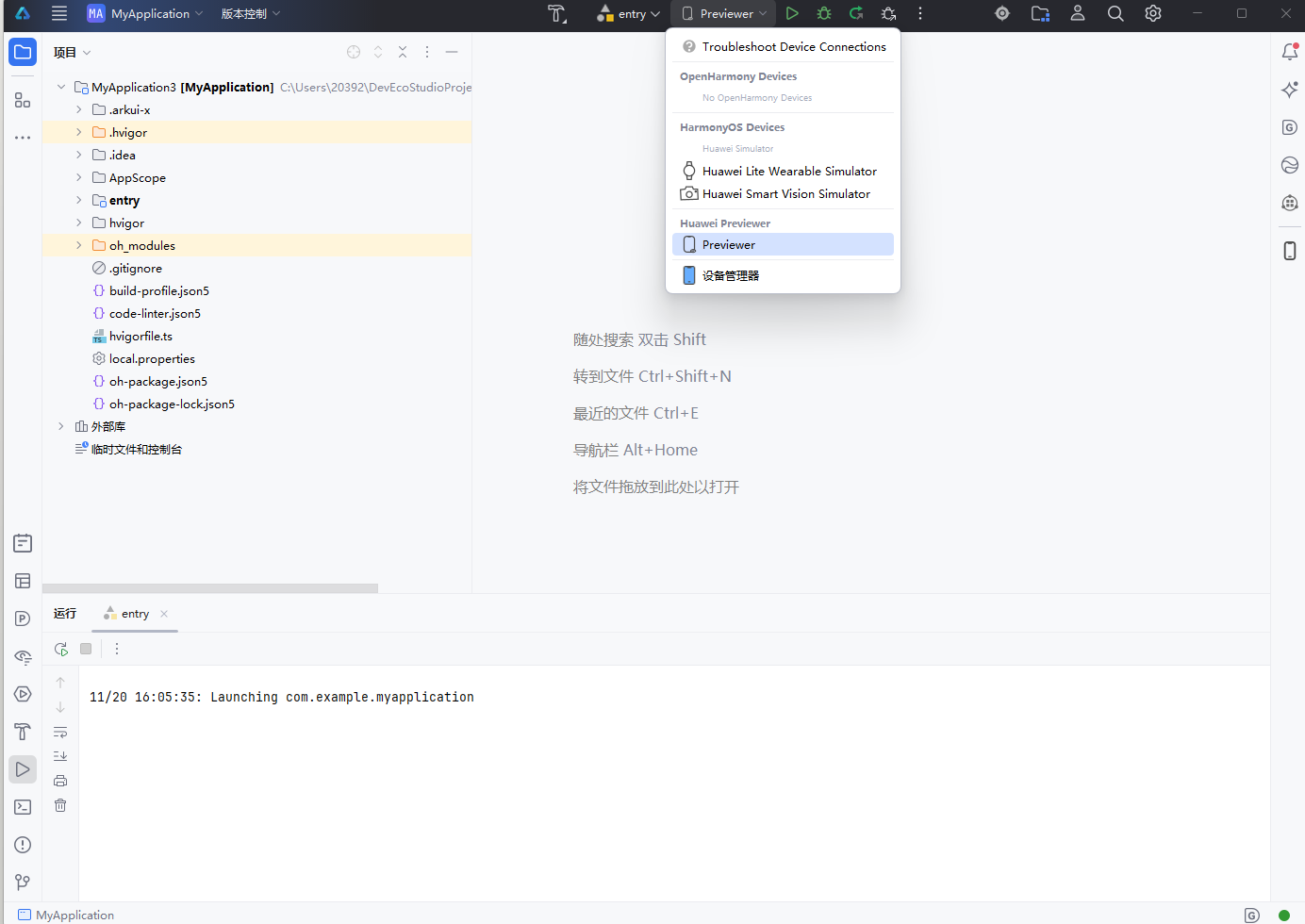Click the green rerun arrow in the top toolbar
This screenshot has height=924, width=1305.
click(856, 13)
